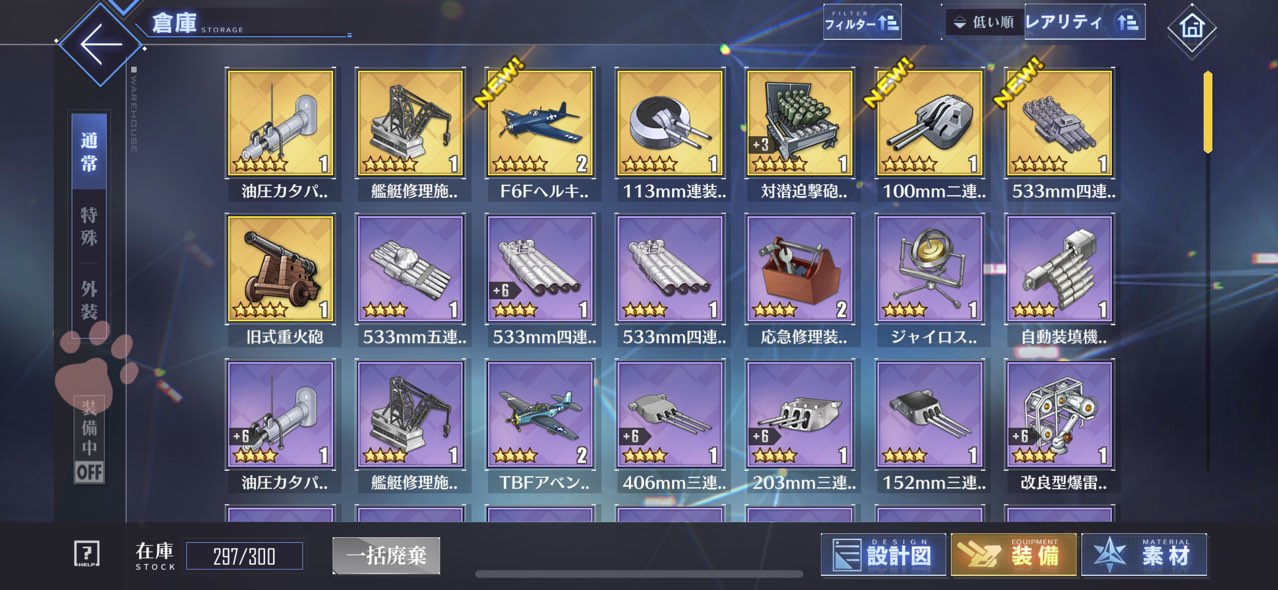Switch to the 特殊 tab
This screenshot has width=1278, height=590.
point(89,227)
